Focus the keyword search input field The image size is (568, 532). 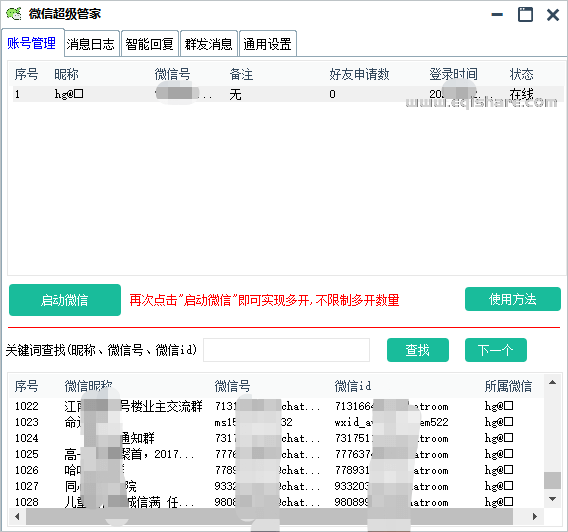pos(286,350)
